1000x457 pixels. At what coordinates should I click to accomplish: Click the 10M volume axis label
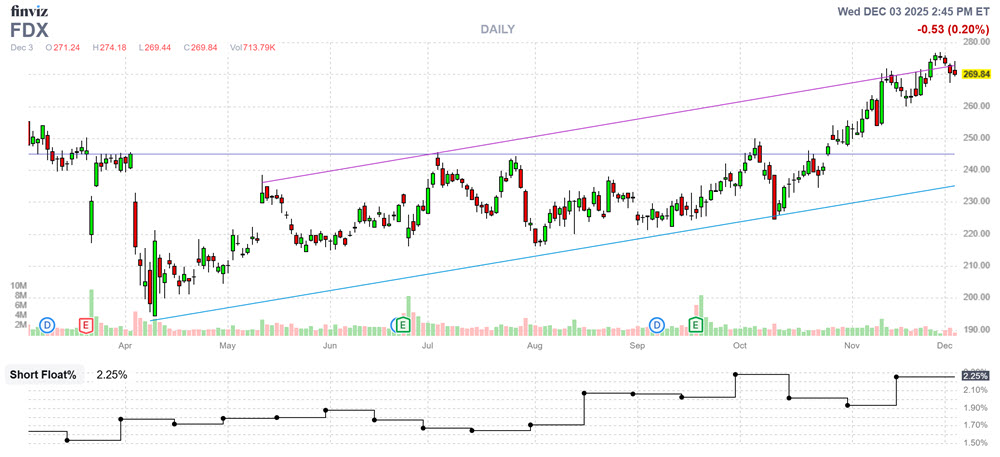tap(19, 286)
